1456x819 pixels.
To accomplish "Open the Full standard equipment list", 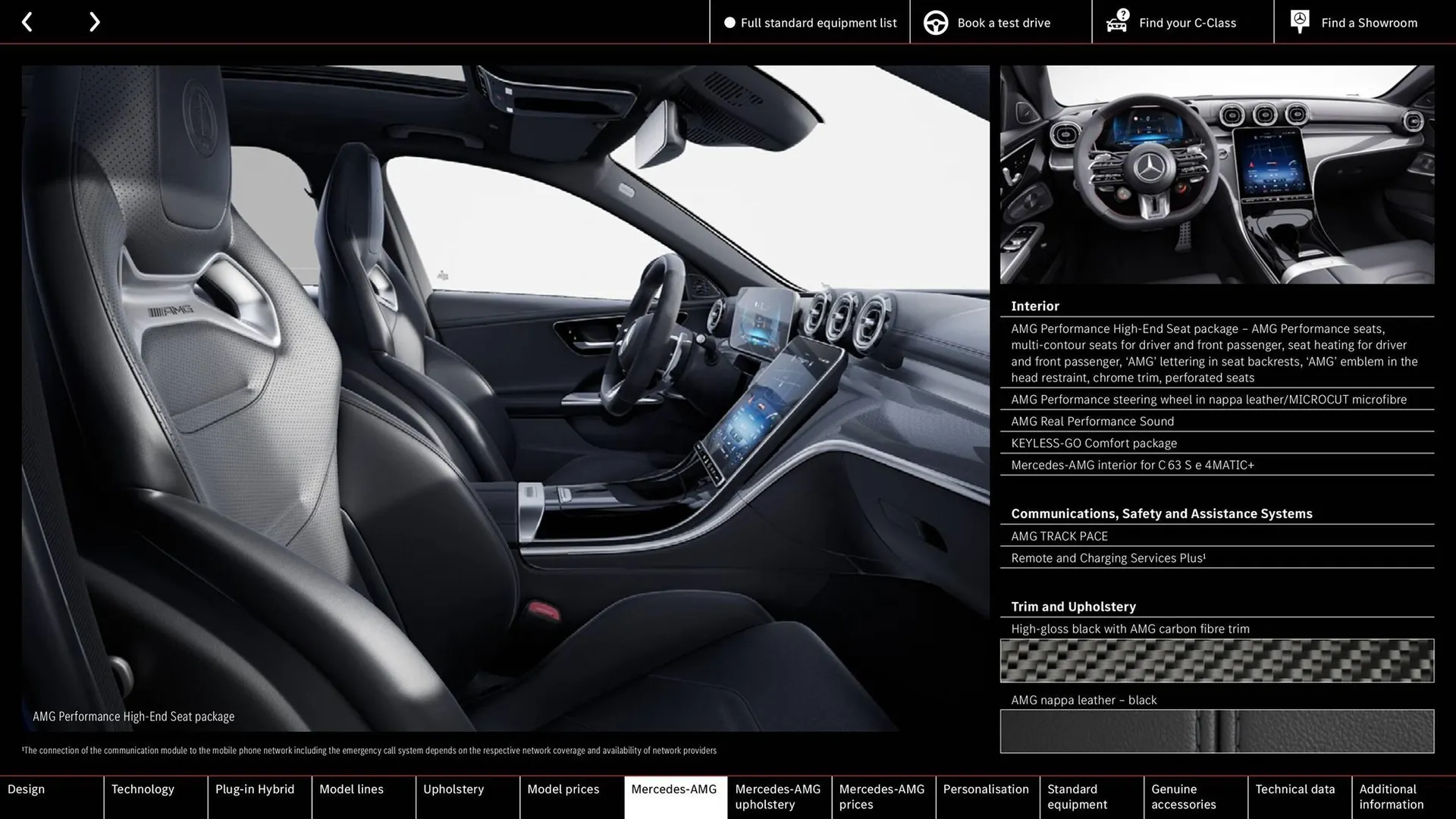I will pyautogui.click(x=817, y=23).
